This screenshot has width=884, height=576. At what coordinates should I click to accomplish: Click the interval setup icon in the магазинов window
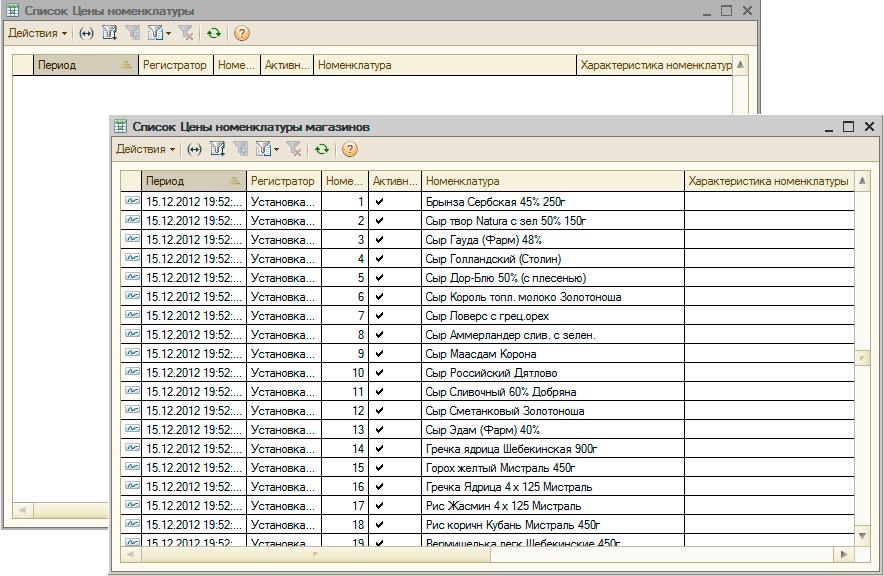pos(194,149)
